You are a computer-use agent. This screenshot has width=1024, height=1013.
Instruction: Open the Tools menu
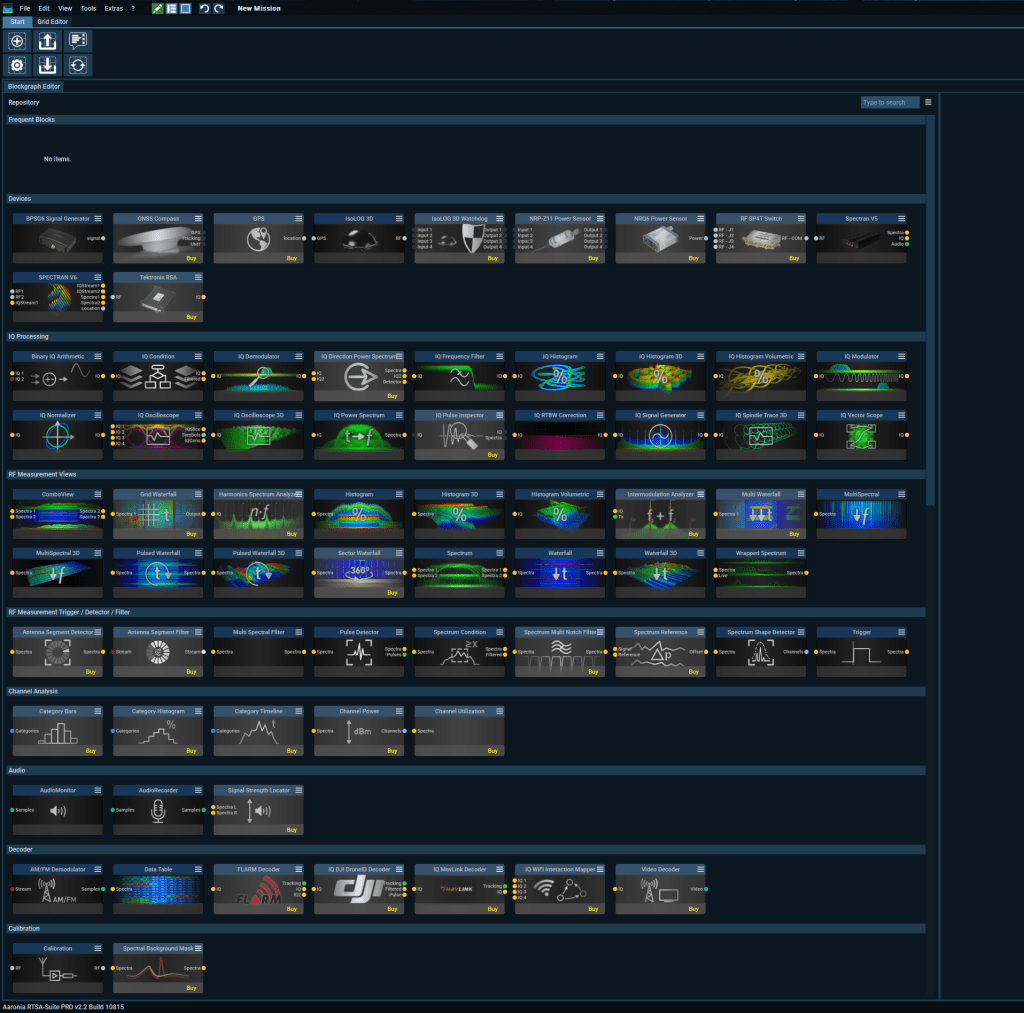pos(89,8)
